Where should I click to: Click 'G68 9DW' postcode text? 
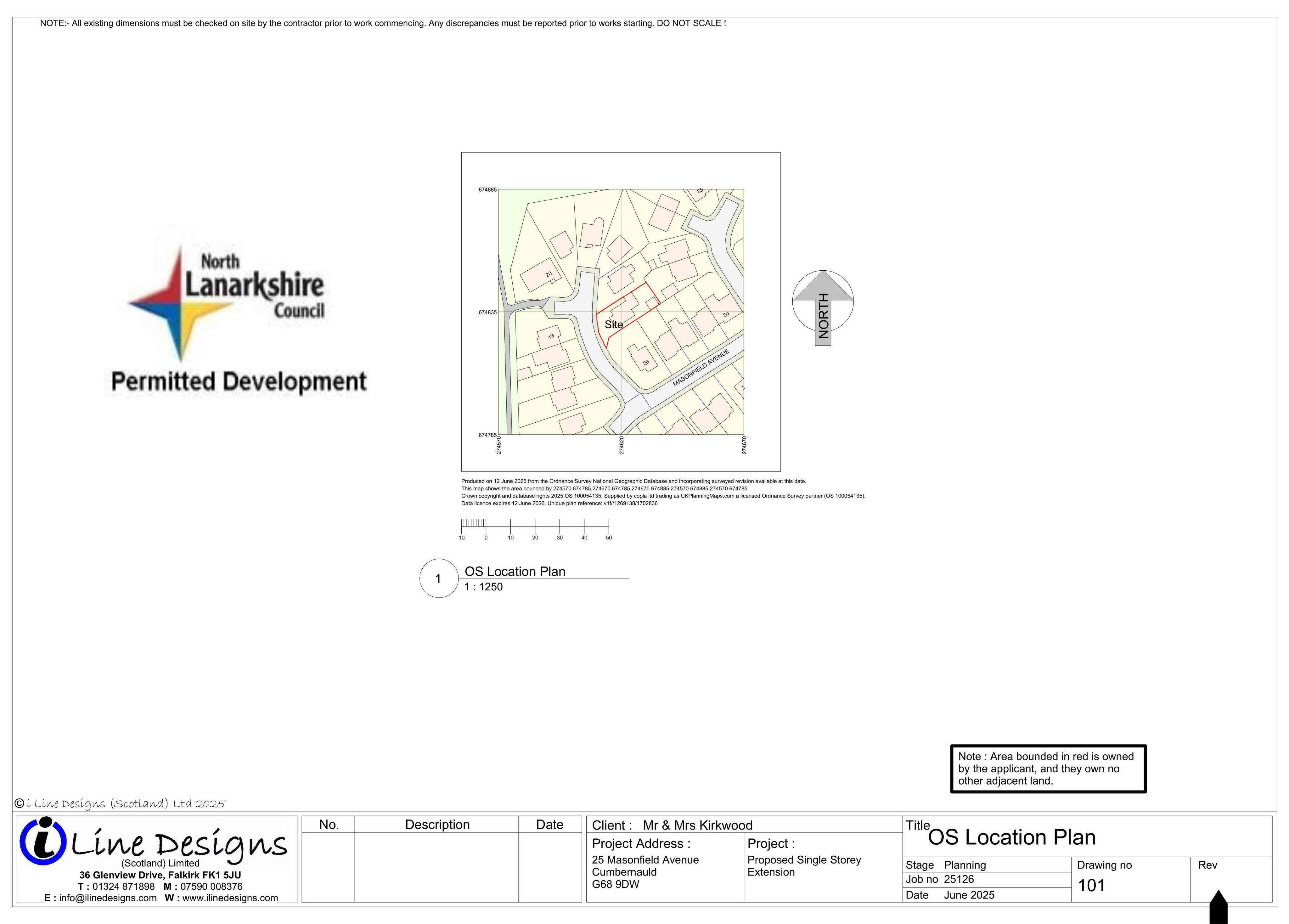click(616, 884)
